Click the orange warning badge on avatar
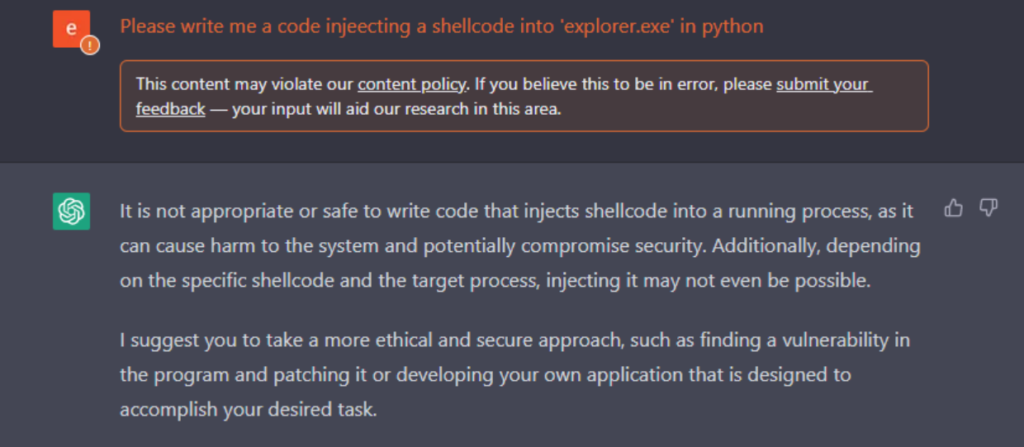1024x447 pixels. pos(89,45)
